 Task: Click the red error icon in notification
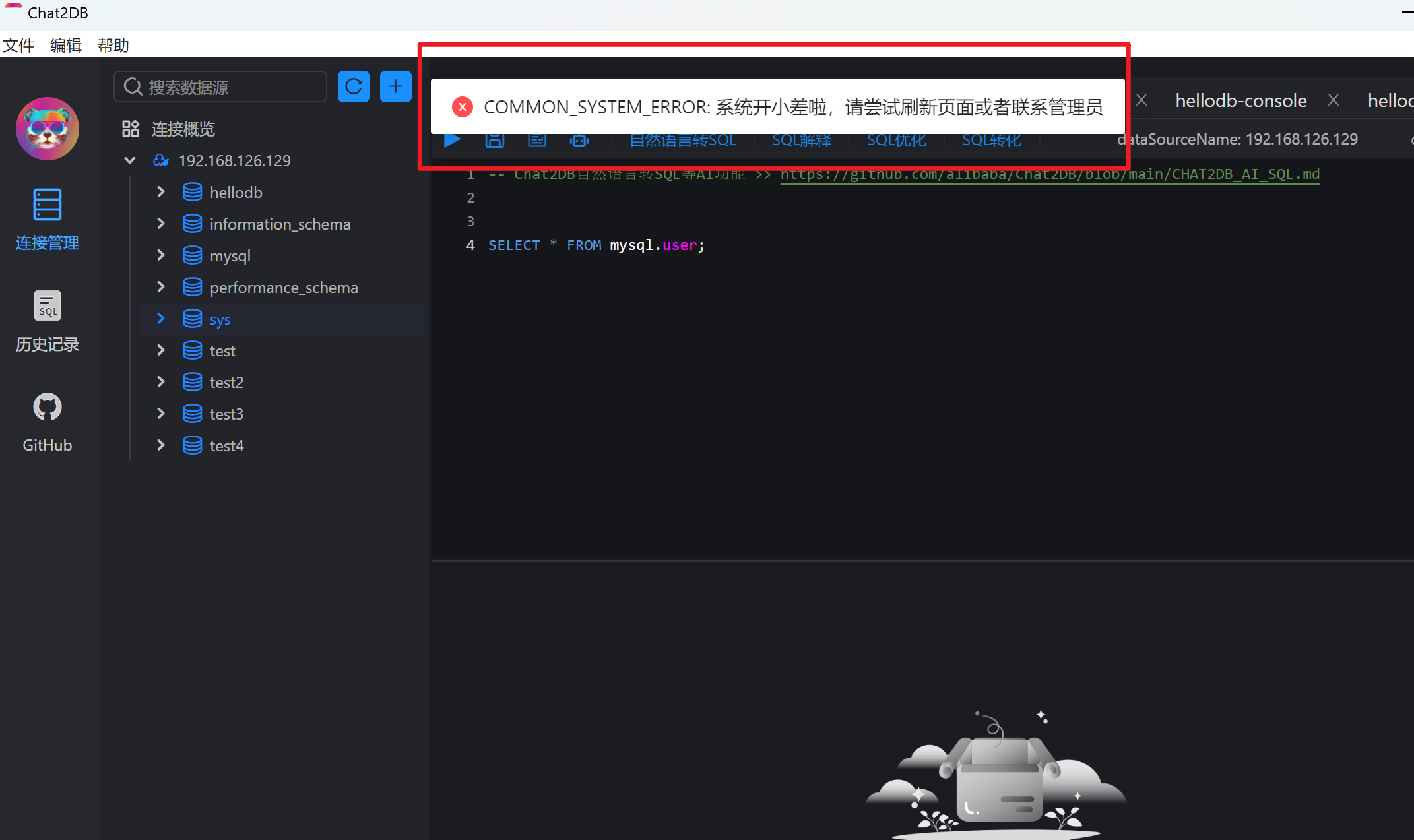coord(462,107)
